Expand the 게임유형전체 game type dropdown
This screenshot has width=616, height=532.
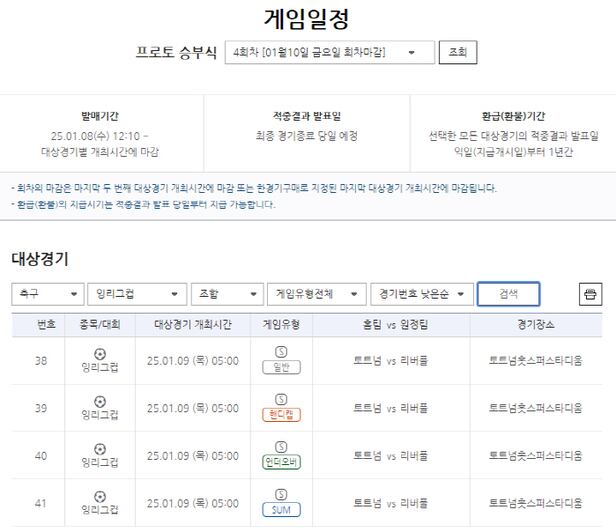(x=315, y=294)
